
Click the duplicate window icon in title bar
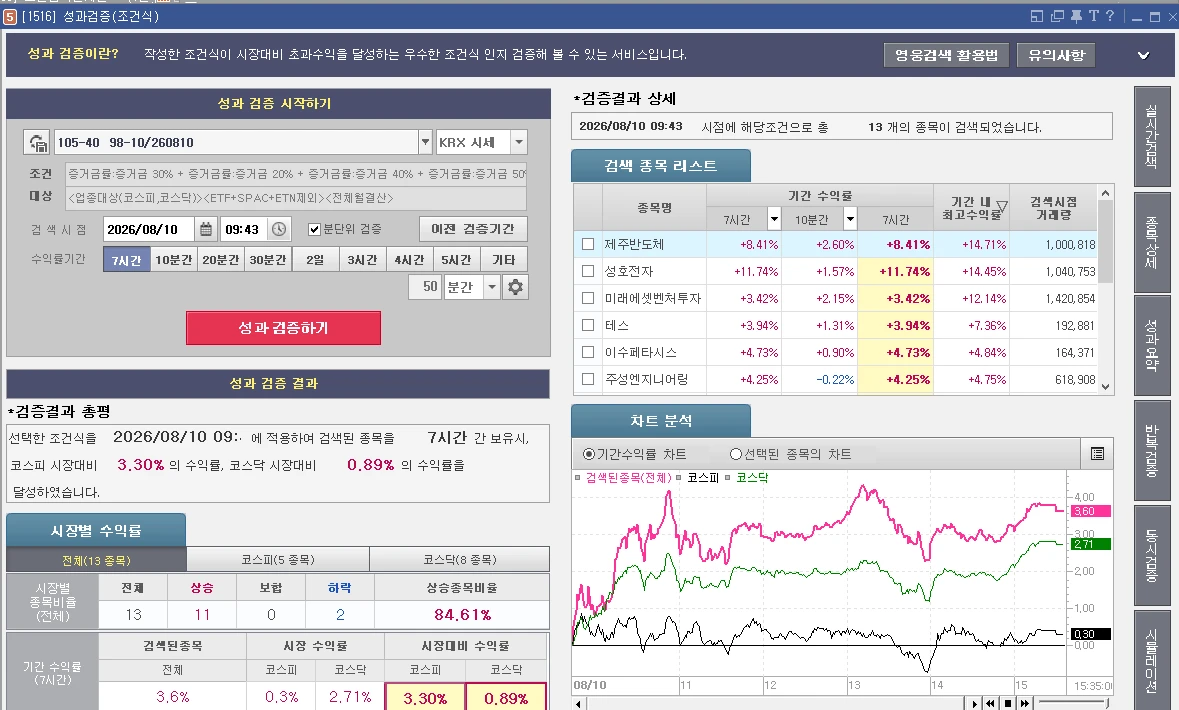[1057, 16]
